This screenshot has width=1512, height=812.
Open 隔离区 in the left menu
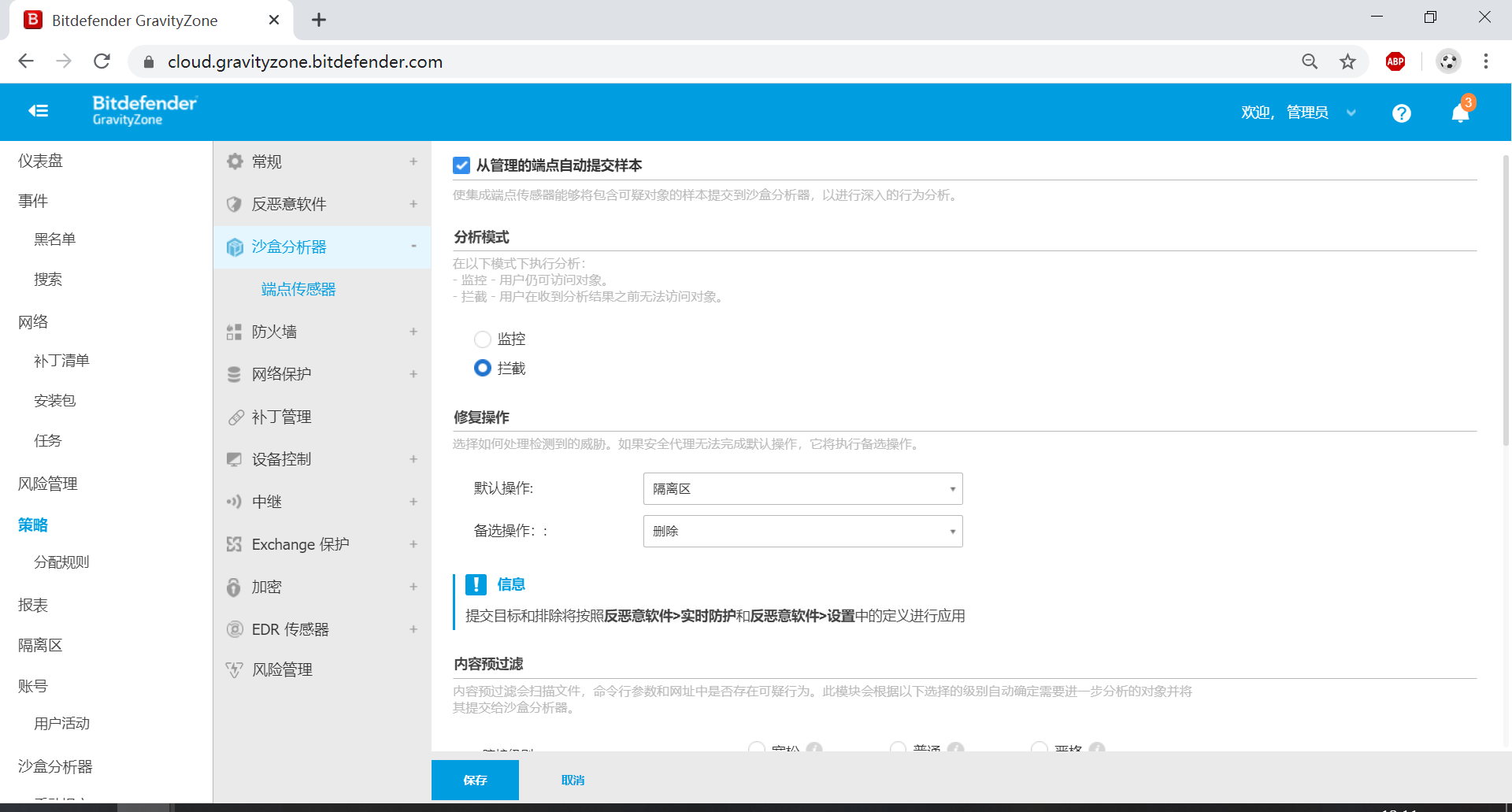[40, 645]
